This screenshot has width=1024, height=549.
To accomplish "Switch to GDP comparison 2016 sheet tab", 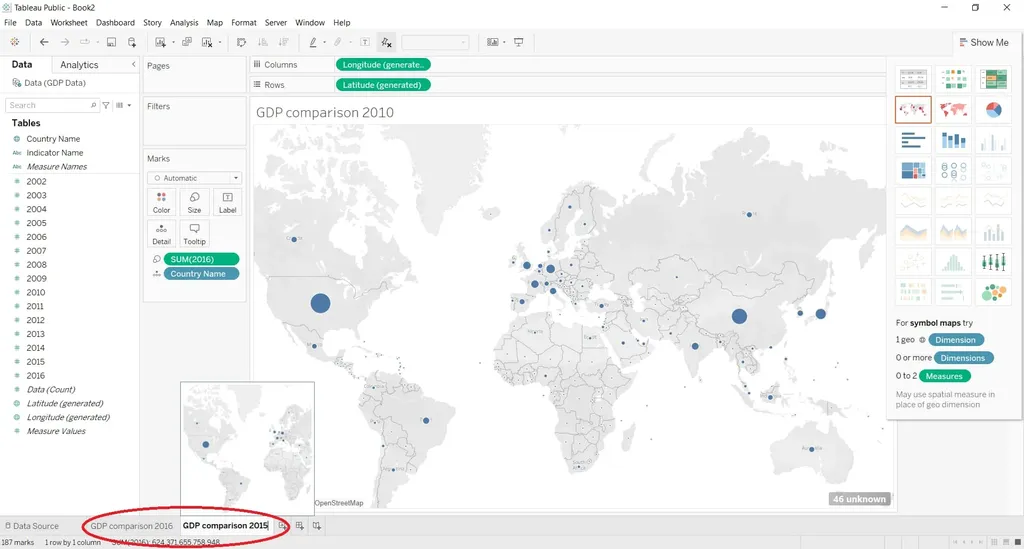I will pos(131,526).
